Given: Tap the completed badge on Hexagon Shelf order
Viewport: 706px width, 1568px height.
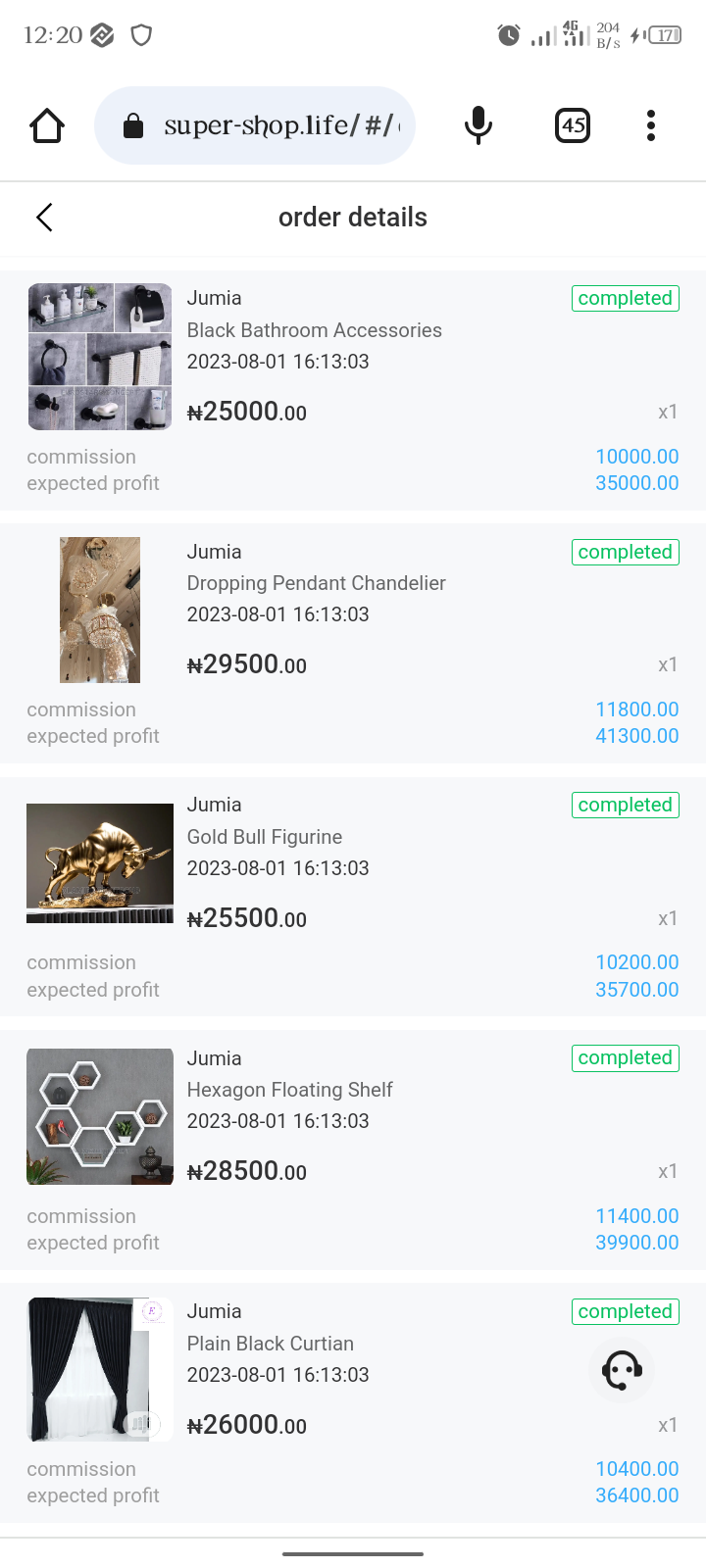Looking at the screenshot, I should point(626,1058).
